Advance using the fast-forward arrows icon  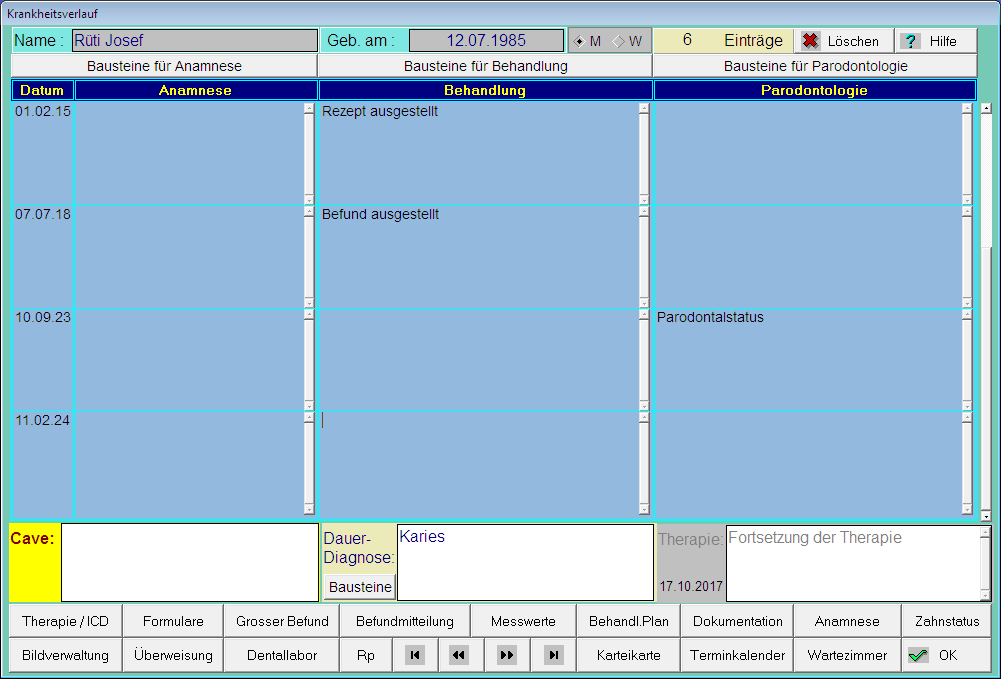(x=507, y=655)
